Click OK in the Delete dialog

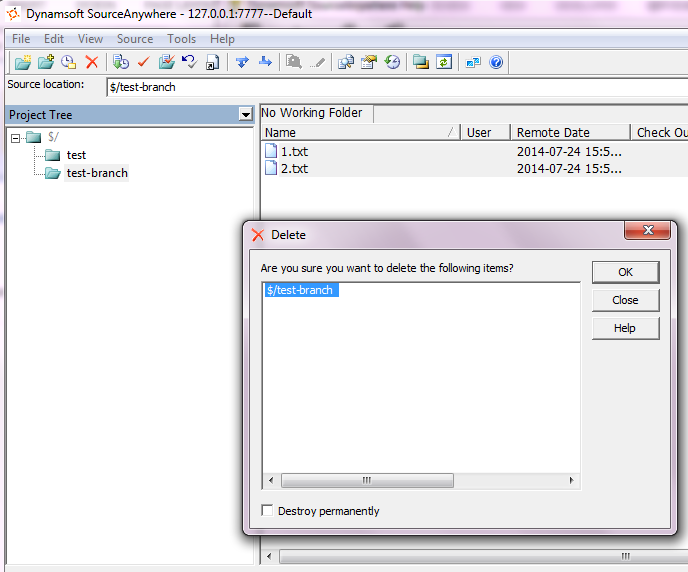pyautogui.click(x=625, y=272)
